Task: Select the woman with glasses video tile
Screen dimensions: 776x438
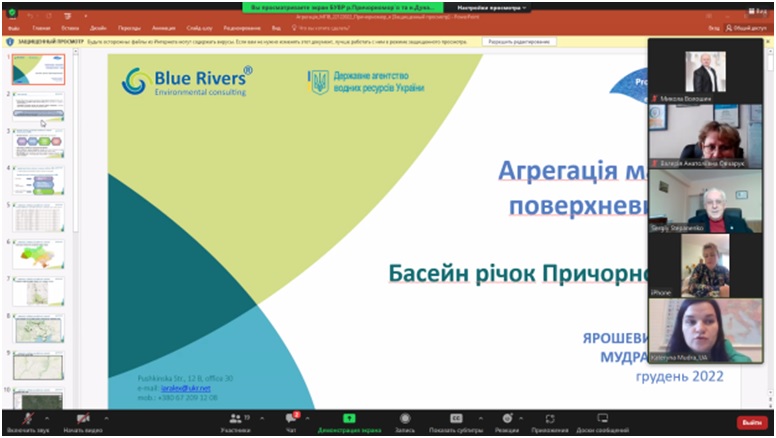Action: (x=705, y=136)
